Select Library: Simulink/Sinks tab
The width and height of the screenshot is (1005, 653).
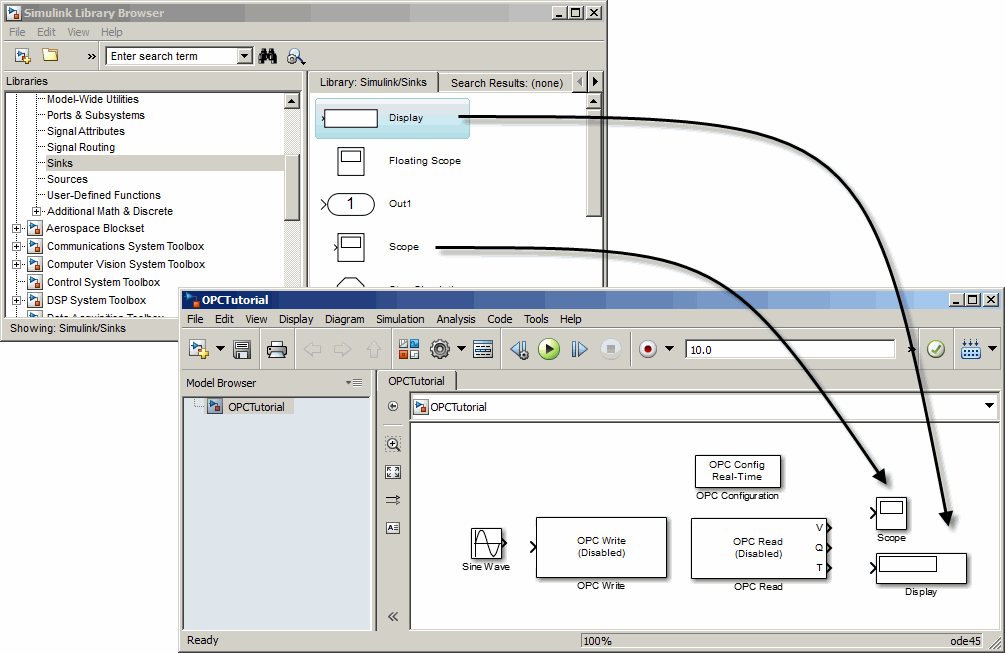(373, 82)
